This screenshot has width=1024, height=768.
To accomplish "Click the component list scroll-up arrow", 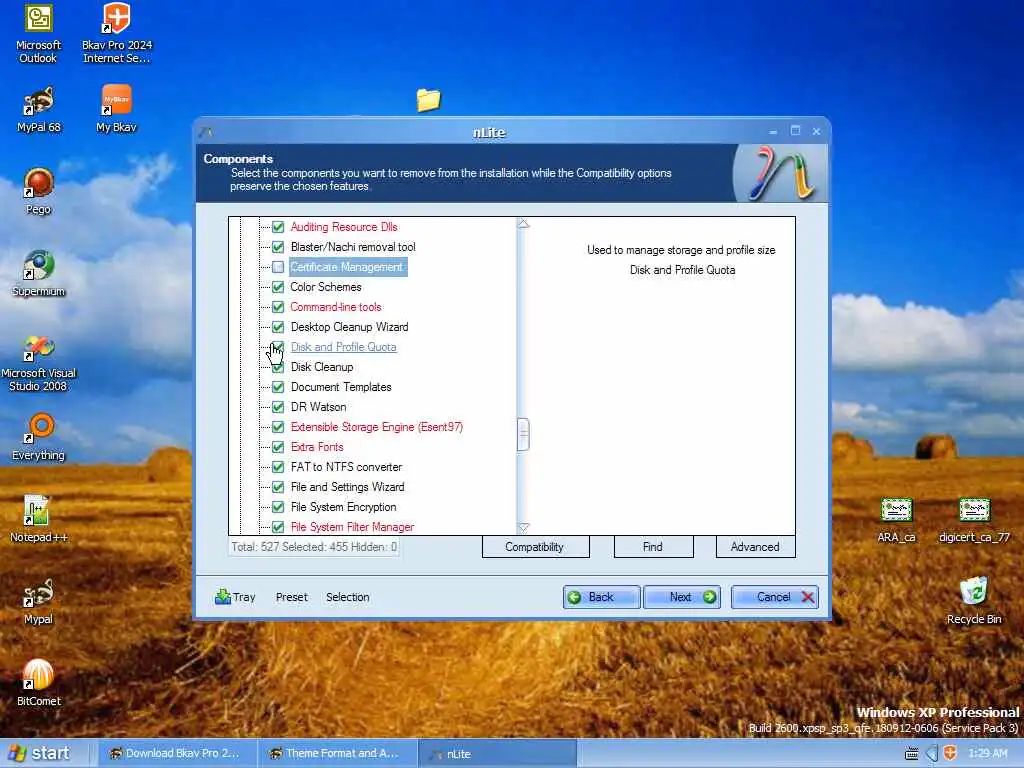I will tap(523, 224).
